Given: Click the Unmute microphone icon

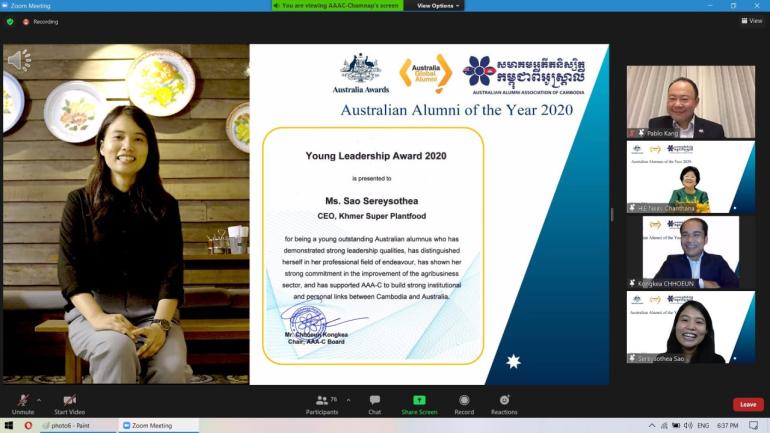Looking at the screenshot, I should point(23,401).
